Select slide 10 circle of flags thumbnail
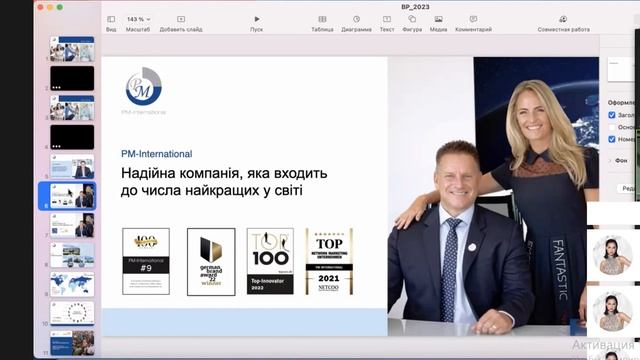 click(x=72, y=313)
